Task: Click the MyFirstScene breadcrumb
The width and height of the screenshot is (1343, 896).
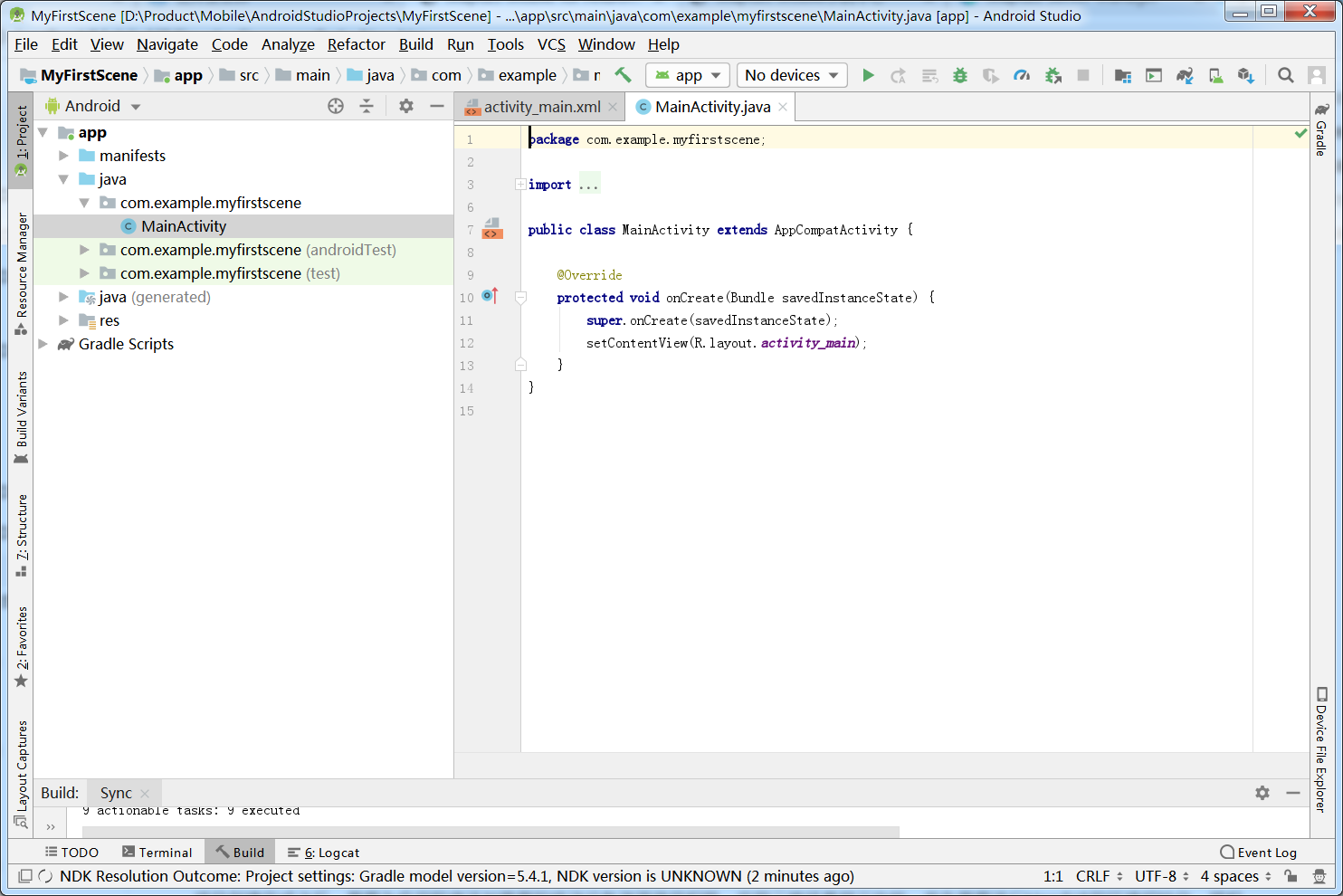Action: click(79, 75)
